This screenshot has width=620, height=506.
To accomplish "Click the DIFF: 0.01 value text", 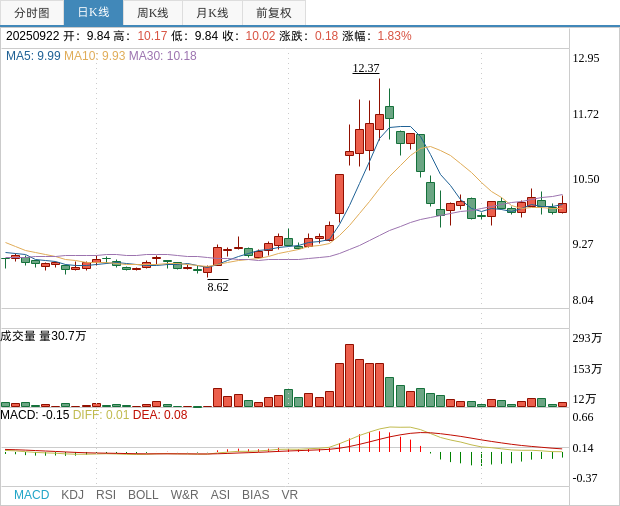I will [x=101, y=415].
